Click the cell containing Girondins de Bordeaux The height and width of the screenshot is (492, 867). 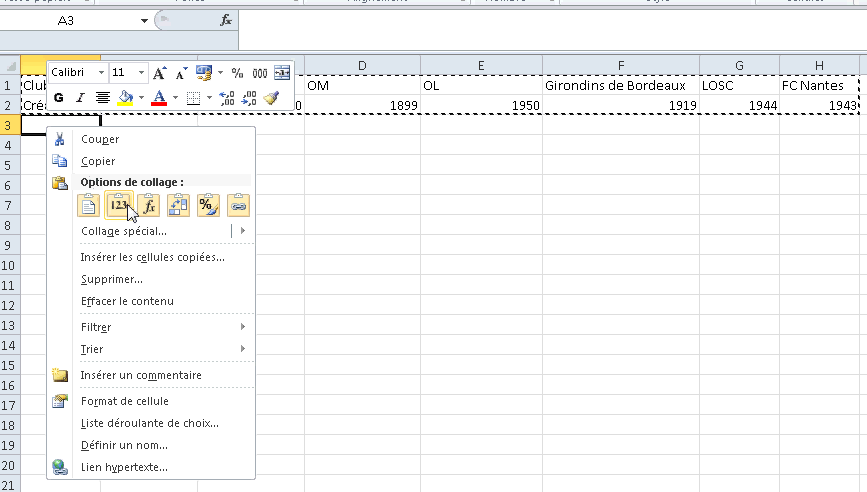click(621, 86)
